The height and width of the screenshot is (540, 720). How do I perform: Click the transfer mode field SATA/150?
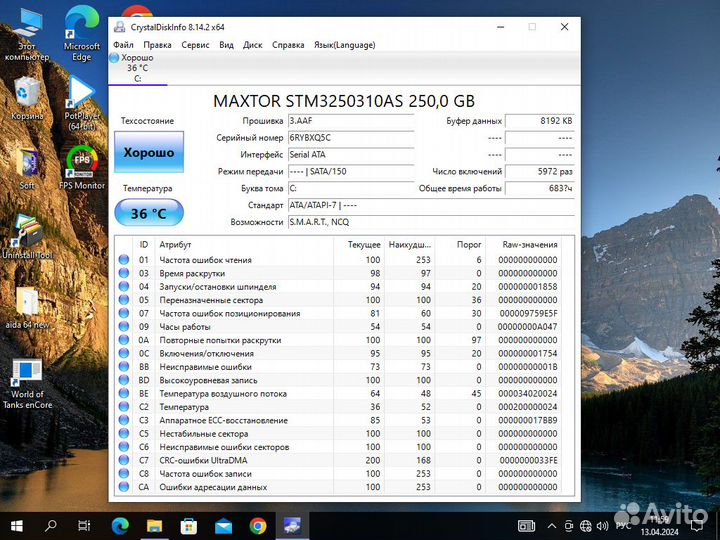pyautogui.click(x=351, y=172)
